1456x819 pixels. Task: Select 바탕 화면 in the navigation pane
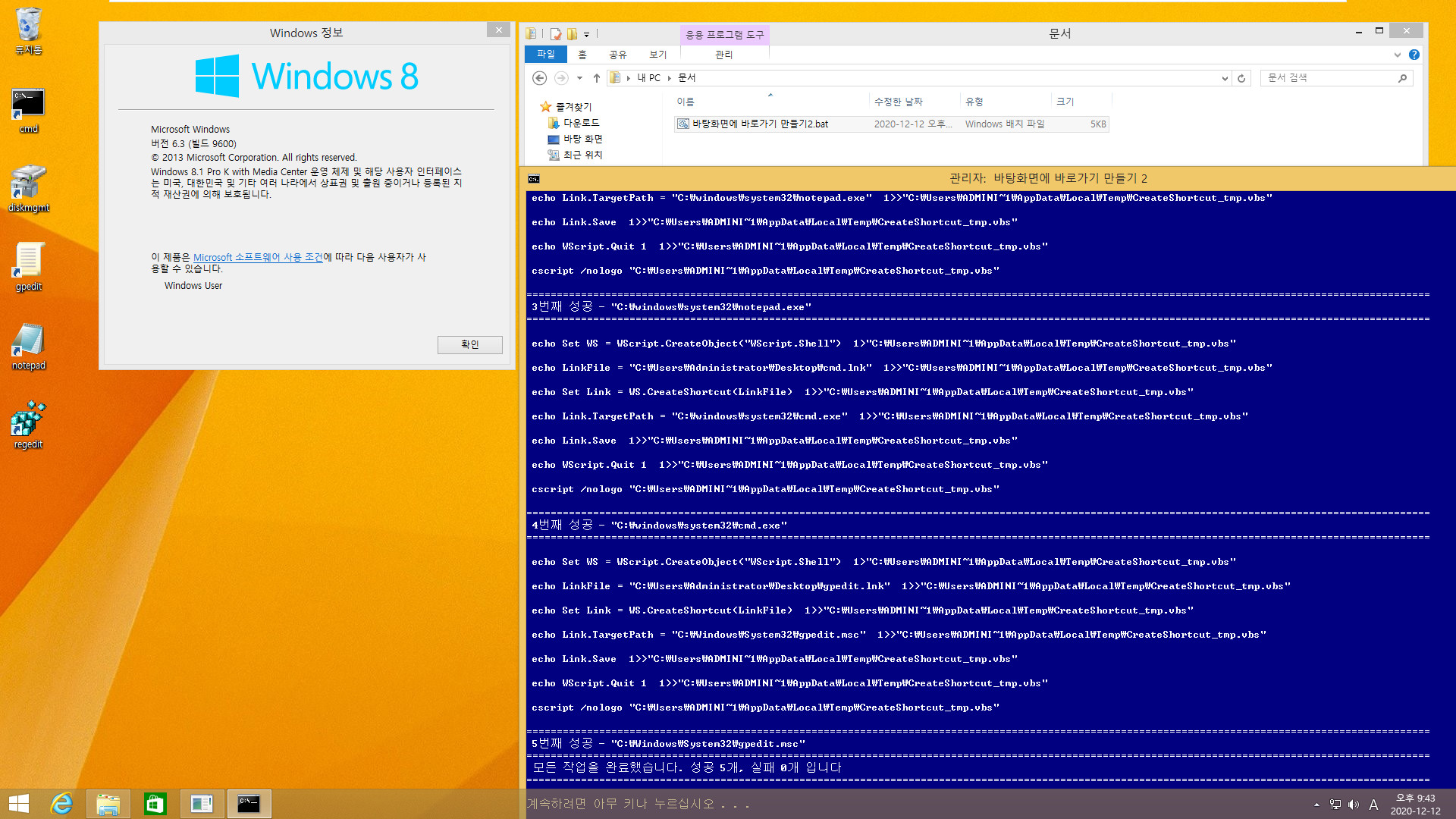583,139
